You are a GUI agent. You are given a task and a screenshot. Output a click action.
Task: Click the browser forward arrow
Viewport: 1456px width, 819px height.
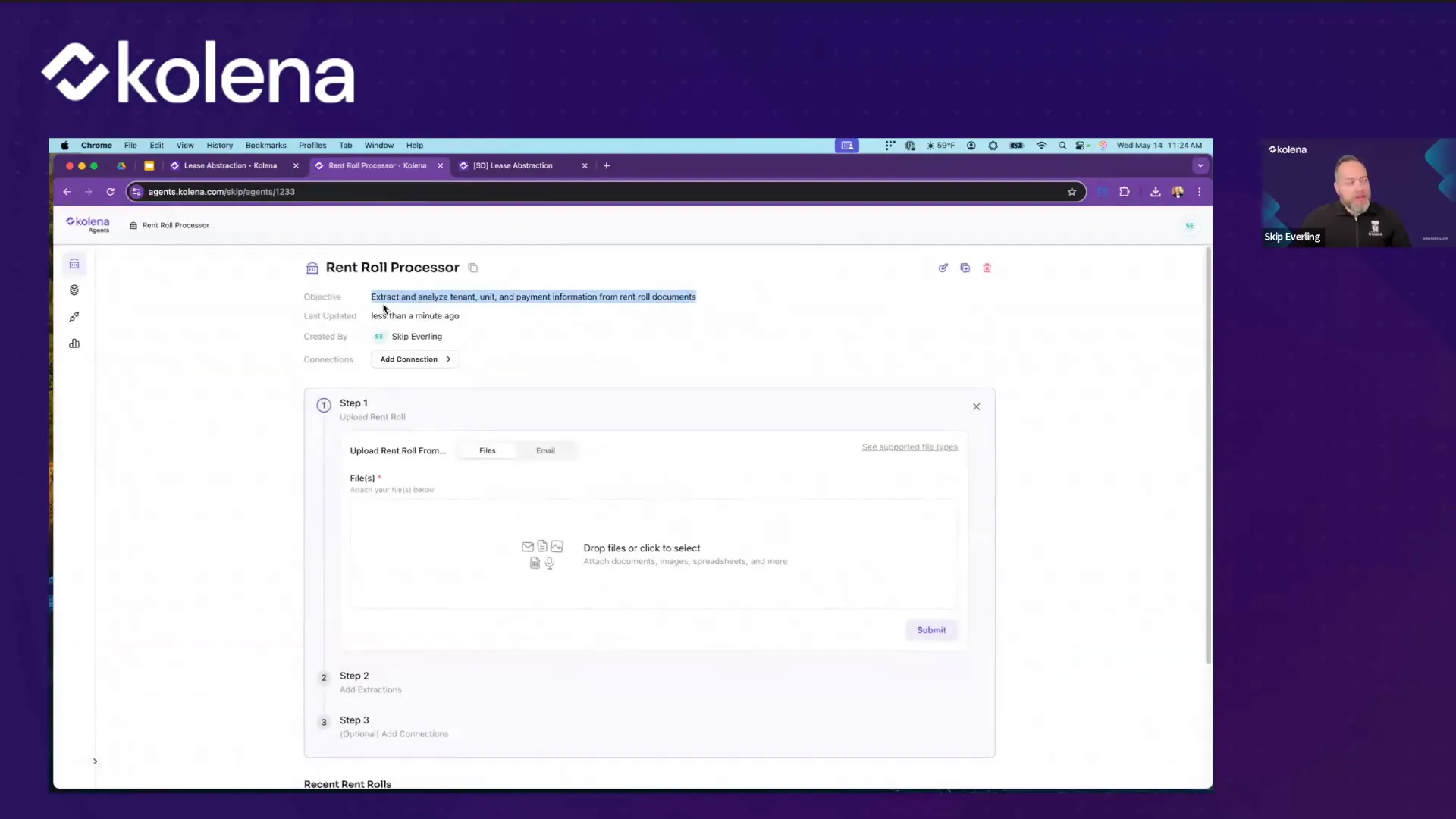88,192
